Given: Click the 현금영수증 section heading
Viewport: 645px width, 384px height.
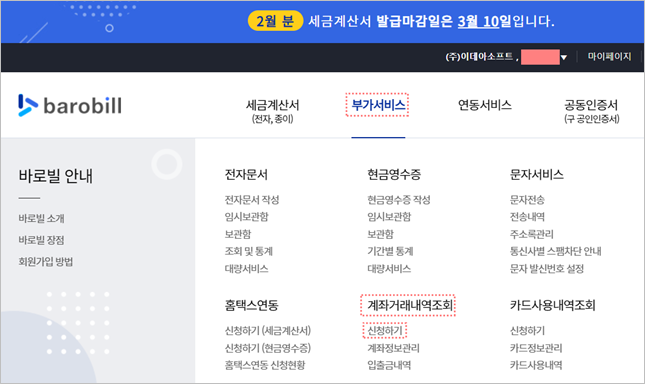Looking at the screenshot, I should point(394,174).
